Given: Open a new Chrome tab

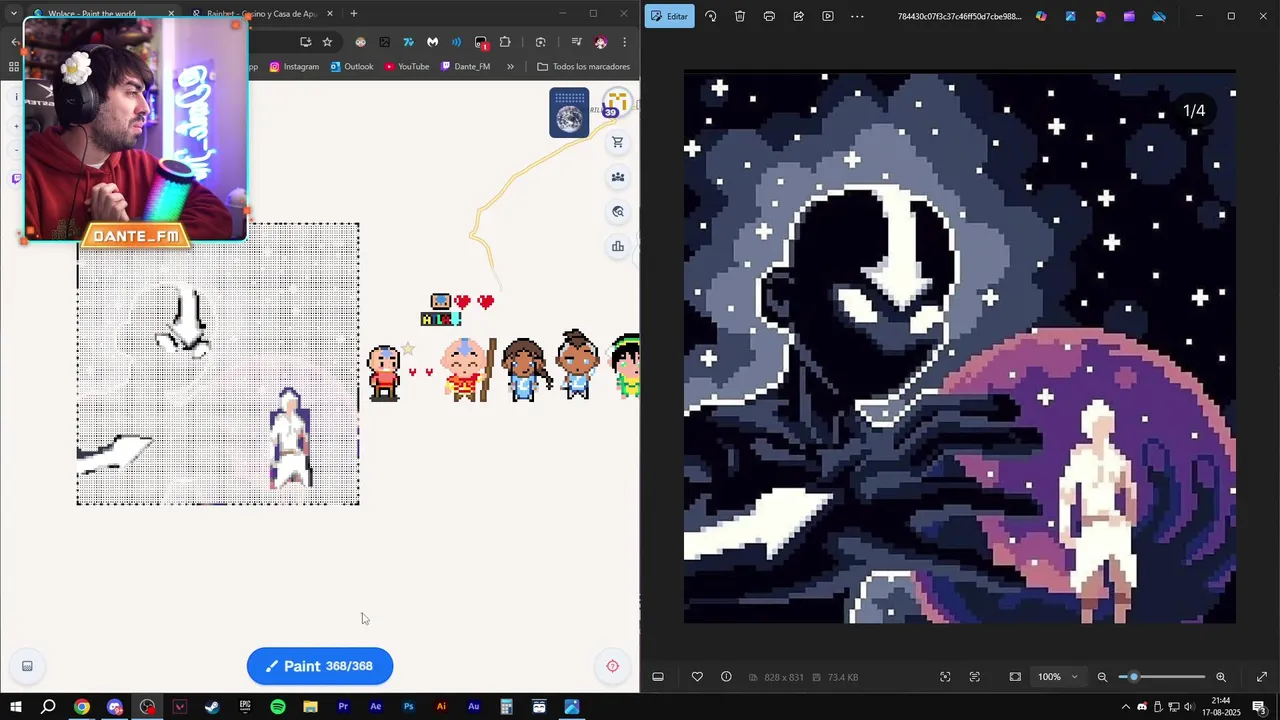Looking at the screenshot, I should coord(353,14).
